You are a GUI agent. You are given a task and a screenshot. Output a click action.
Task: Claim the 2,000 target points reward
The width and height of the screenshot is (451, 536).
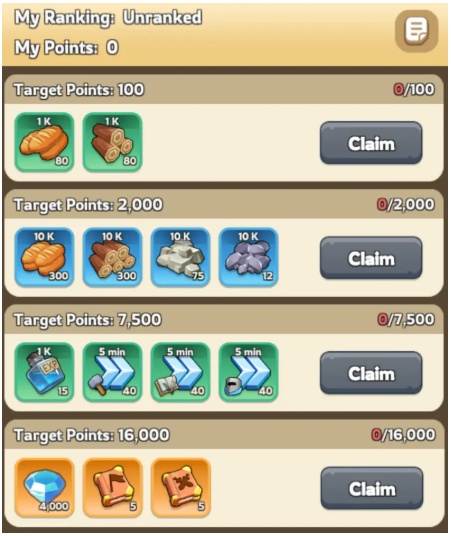371,258
